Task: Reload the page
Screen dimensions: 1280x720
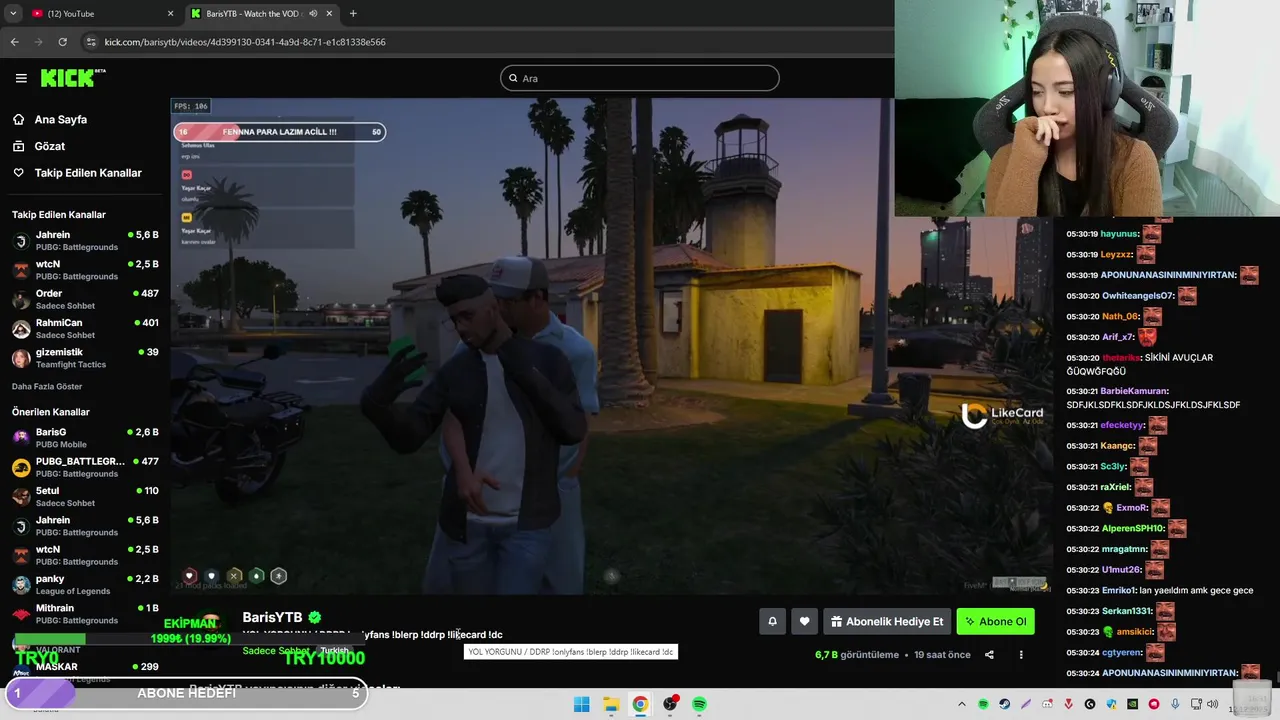Action: [62, 42]
